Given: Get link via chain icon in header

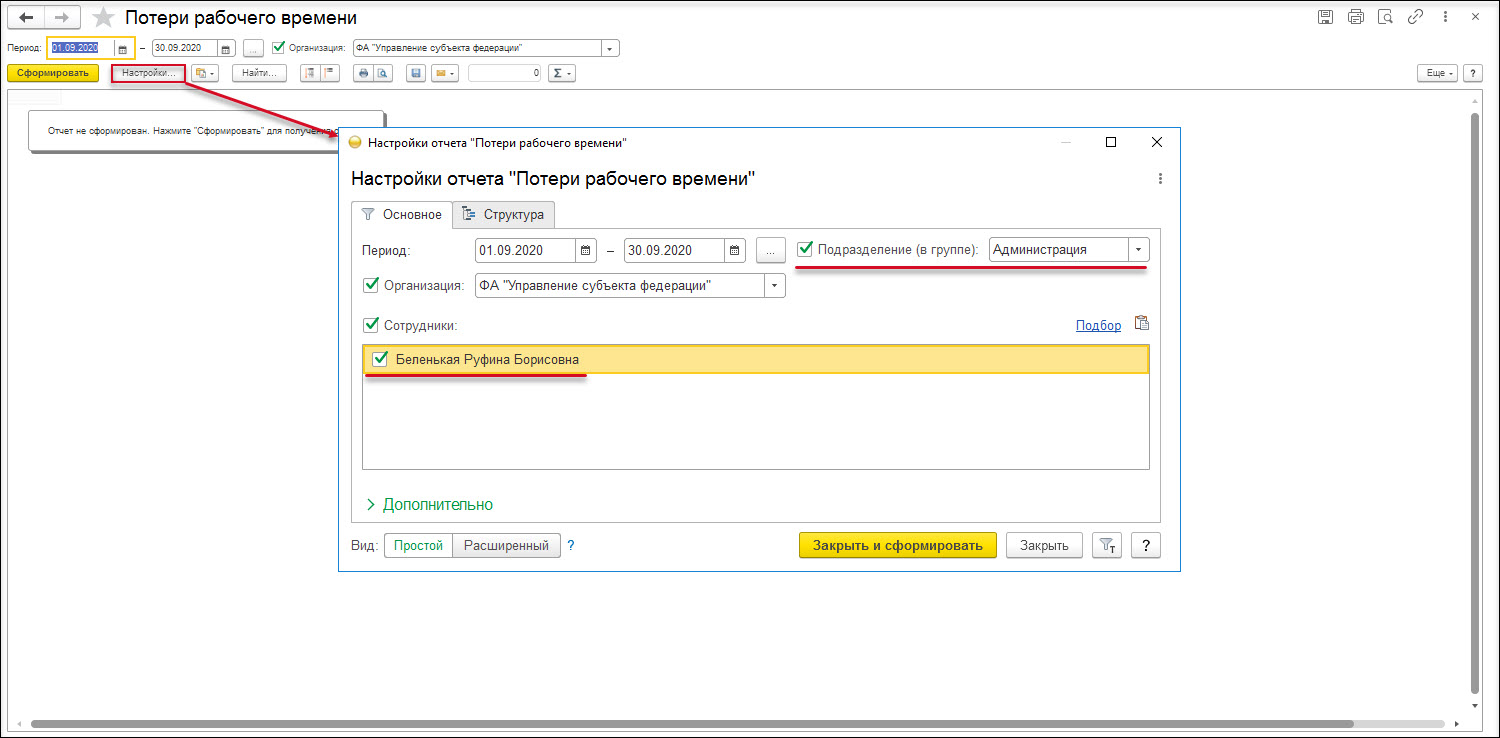Looking at the screenshot, I should tap(1415, 17).
